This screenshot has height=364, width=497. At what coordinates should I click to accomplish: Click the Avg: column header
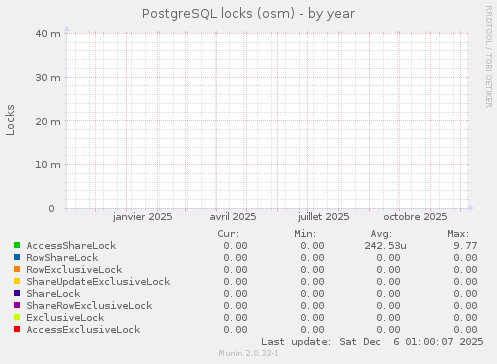coord(381,234)
